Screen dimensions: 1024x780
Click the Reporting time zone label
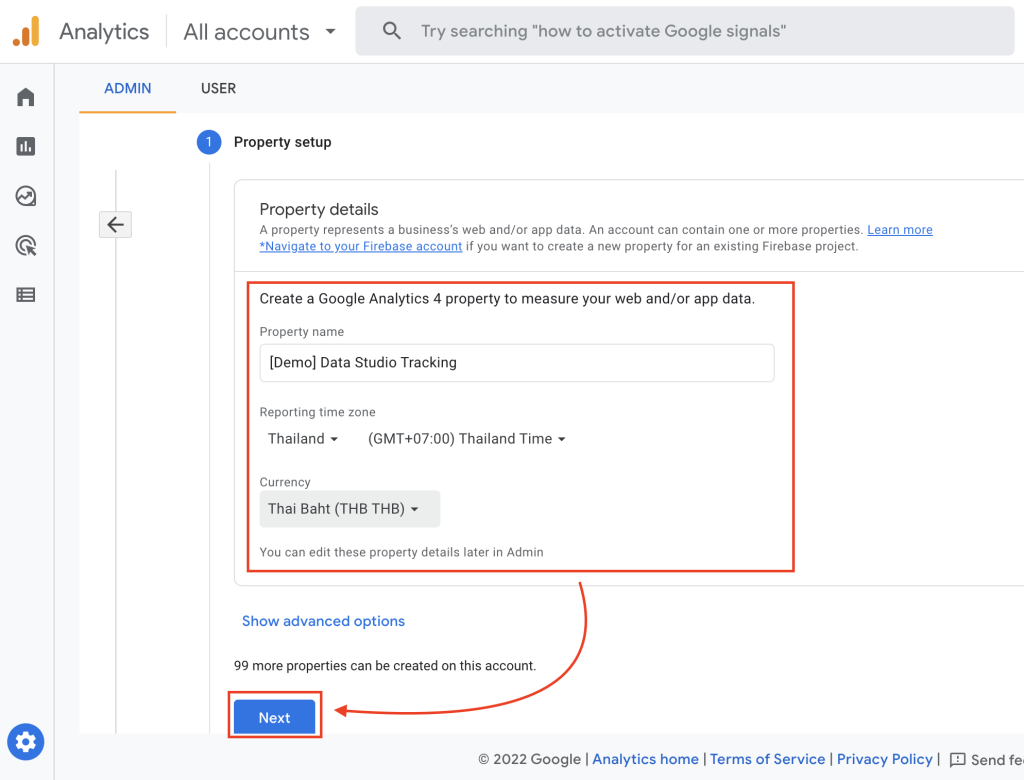coord(317,412)
